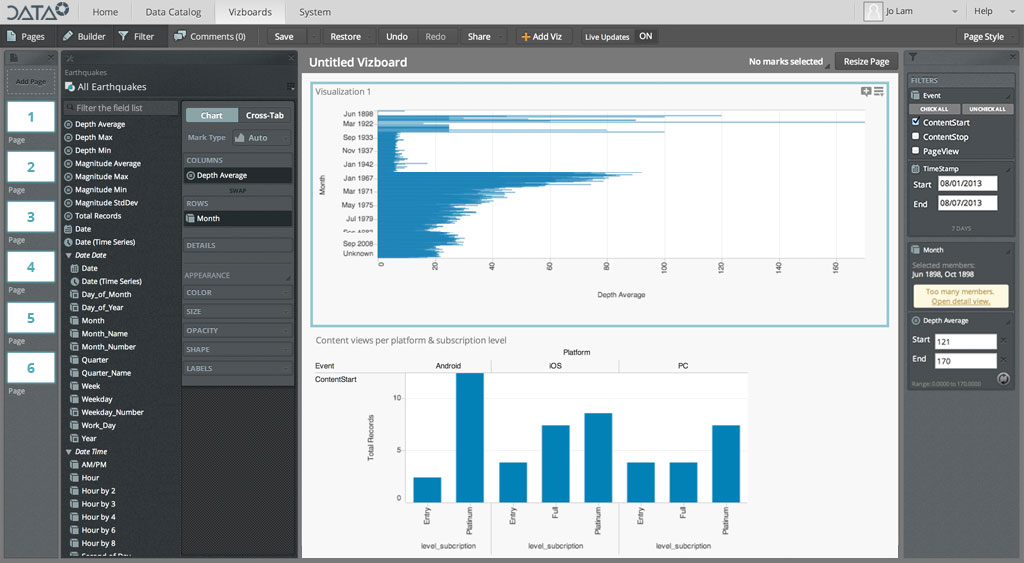
Task: Collapse the Date Date field group
Action: click(x=70, y=256)
